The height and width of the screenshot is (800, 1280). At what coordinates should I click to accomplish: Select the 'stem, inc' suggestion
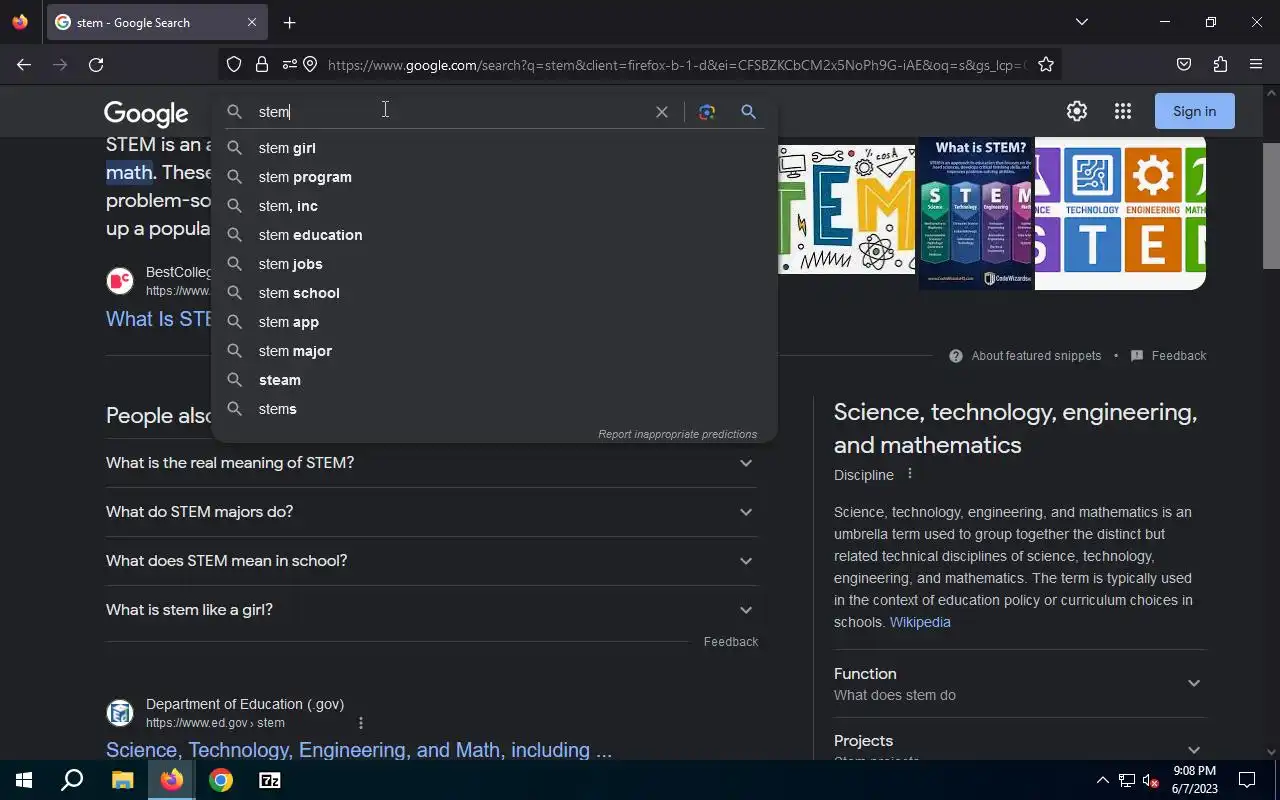click(x=494, y=206)
